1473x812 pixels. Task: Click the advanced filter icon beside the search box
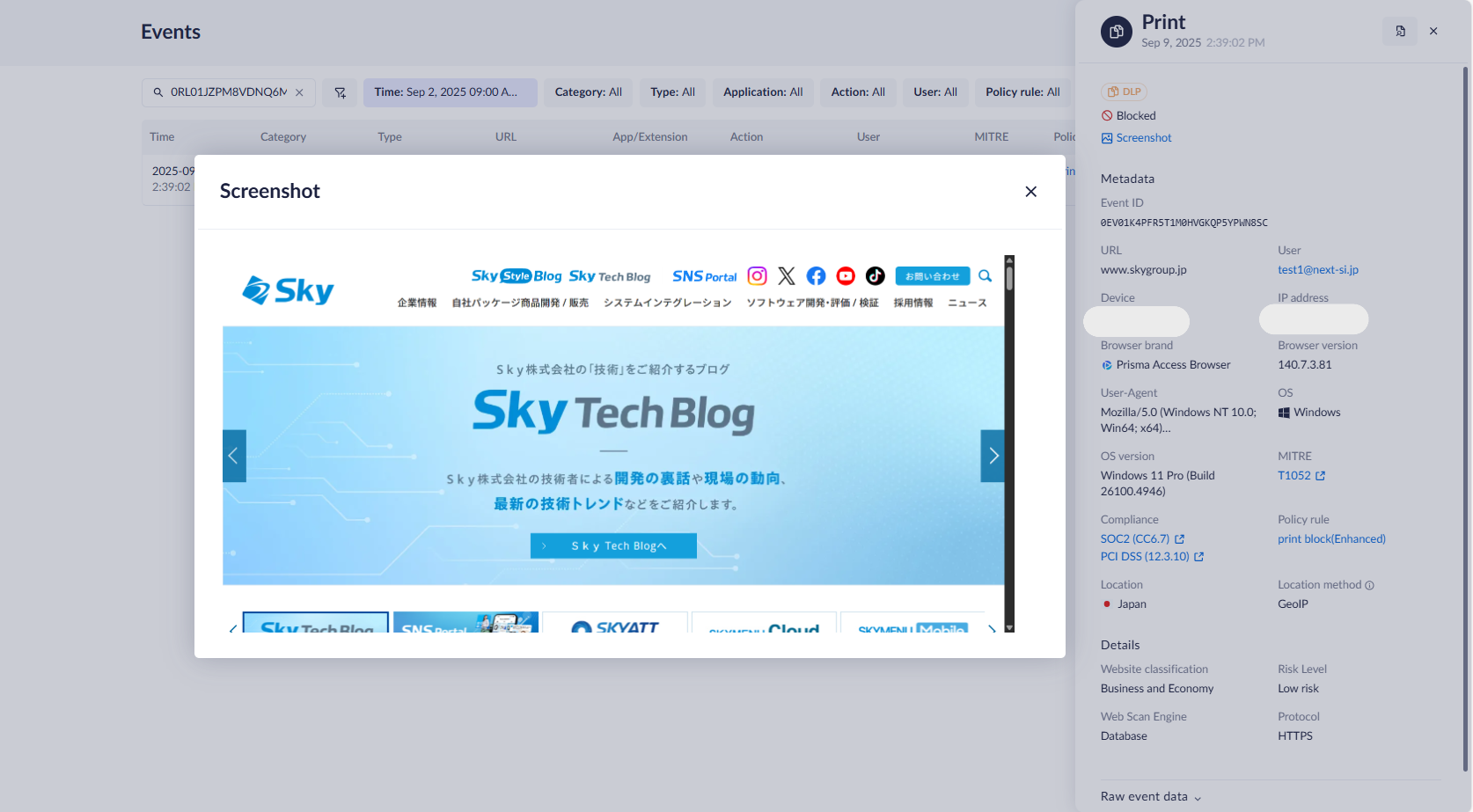click(x=340, y=92)
